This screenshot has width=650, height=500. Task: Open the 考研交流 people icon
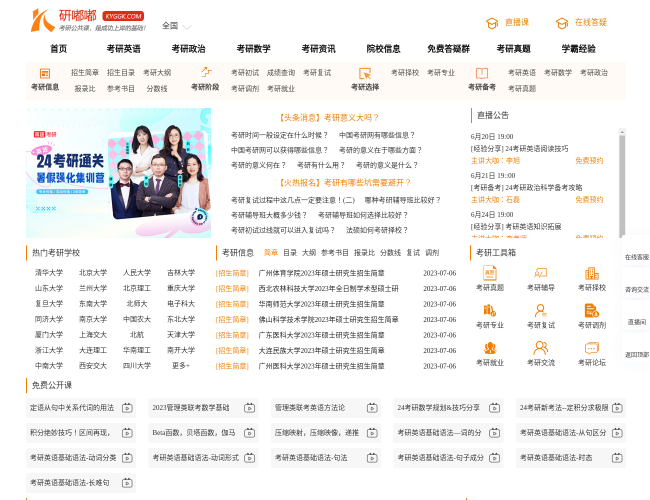[x=541, y=348]
